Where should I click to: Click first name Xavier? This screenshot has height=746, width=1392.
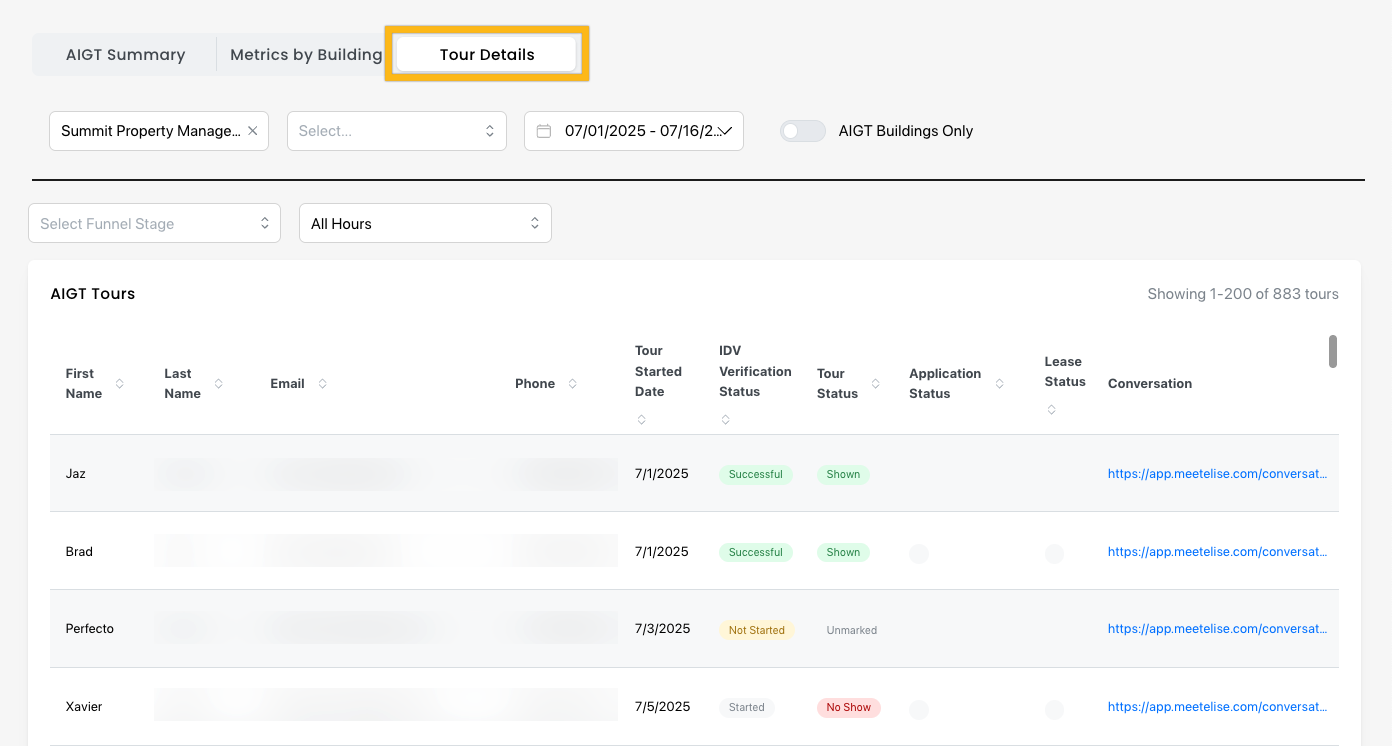point(84,707)
